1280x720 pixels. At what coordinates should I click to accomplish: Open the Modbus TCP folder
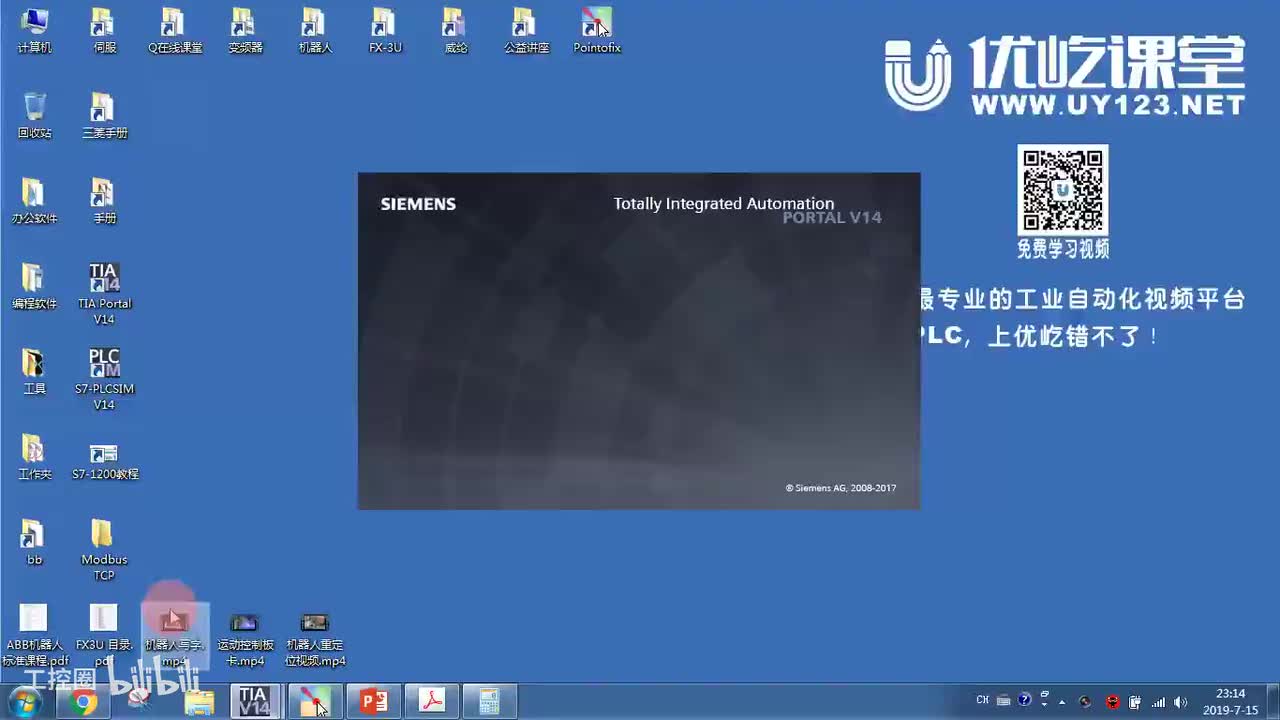[x=104, y=549]
